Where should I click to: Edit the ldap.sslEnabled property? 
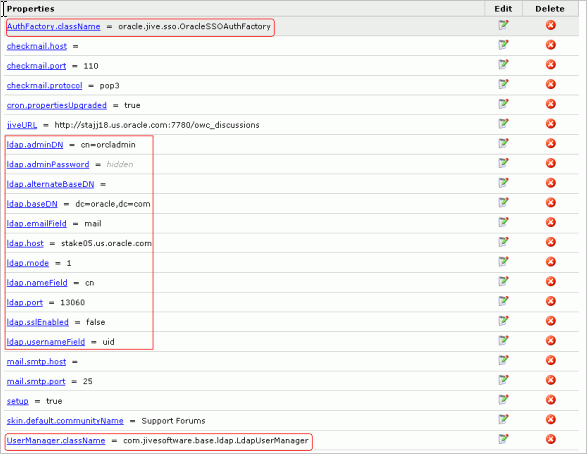pos(504,321)
